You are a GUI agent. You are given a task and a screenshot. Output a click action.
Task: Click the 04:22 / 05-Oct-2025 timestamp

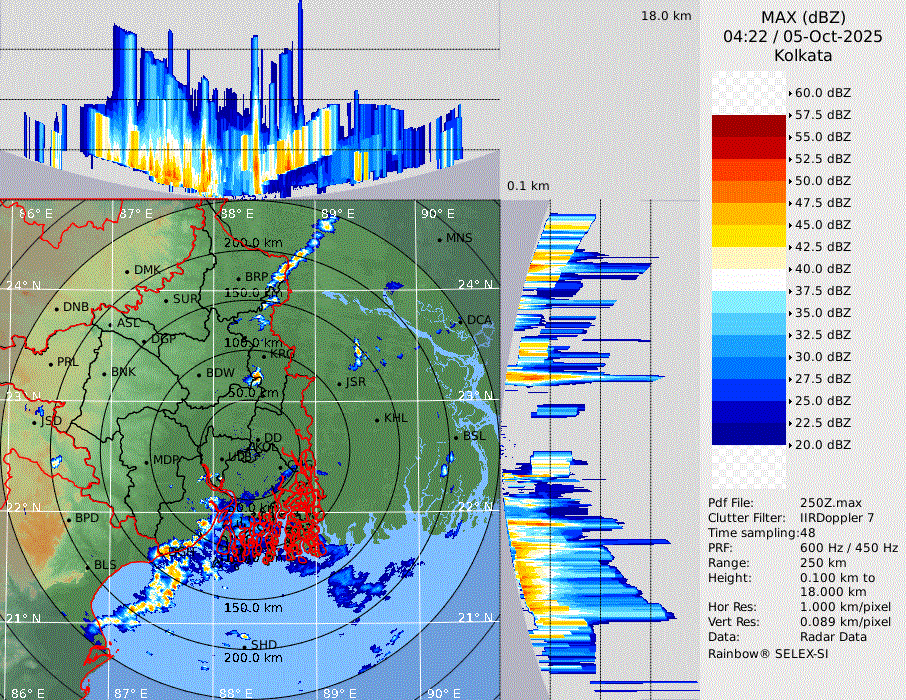803,36
